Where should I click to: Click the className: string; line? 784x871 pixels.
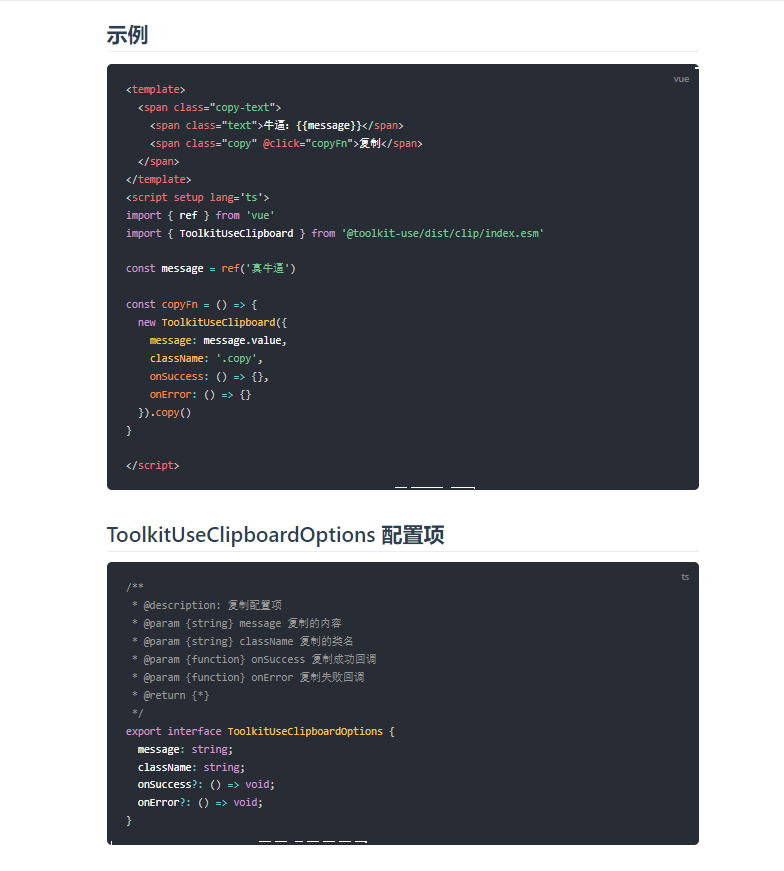(191, 767)
